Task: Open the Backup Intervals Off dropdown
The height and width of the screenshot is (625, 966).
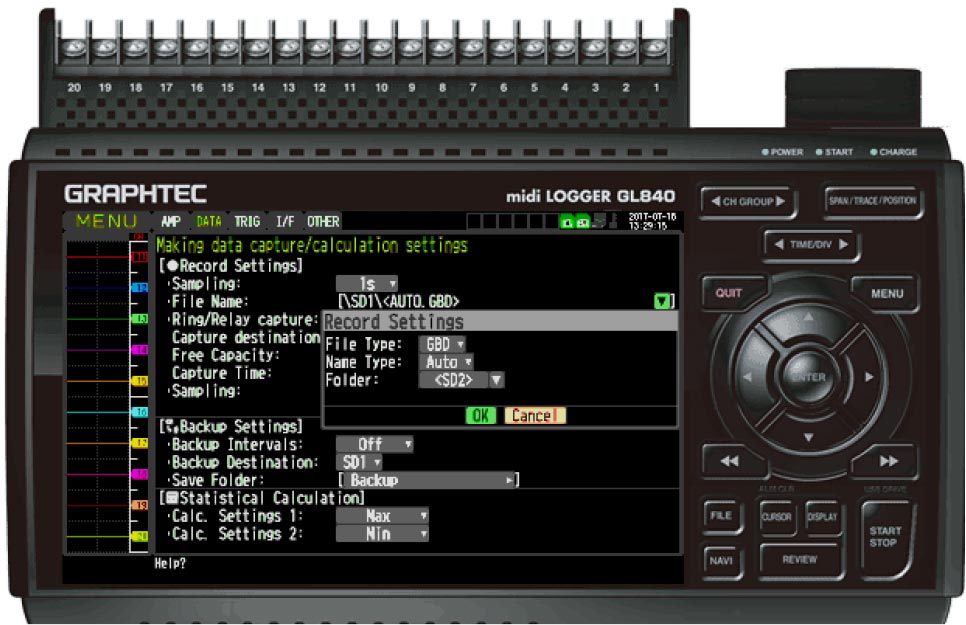Action: point(375,444)
